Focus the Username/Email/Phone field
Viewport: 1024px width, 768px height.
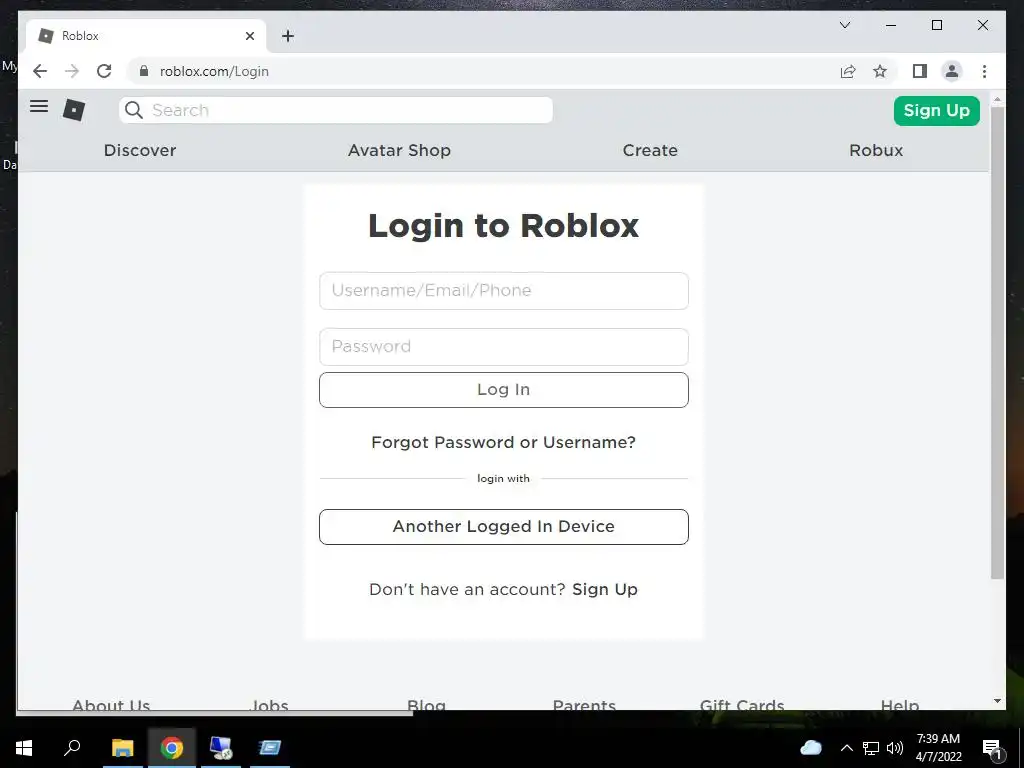(x=504, y=291)
